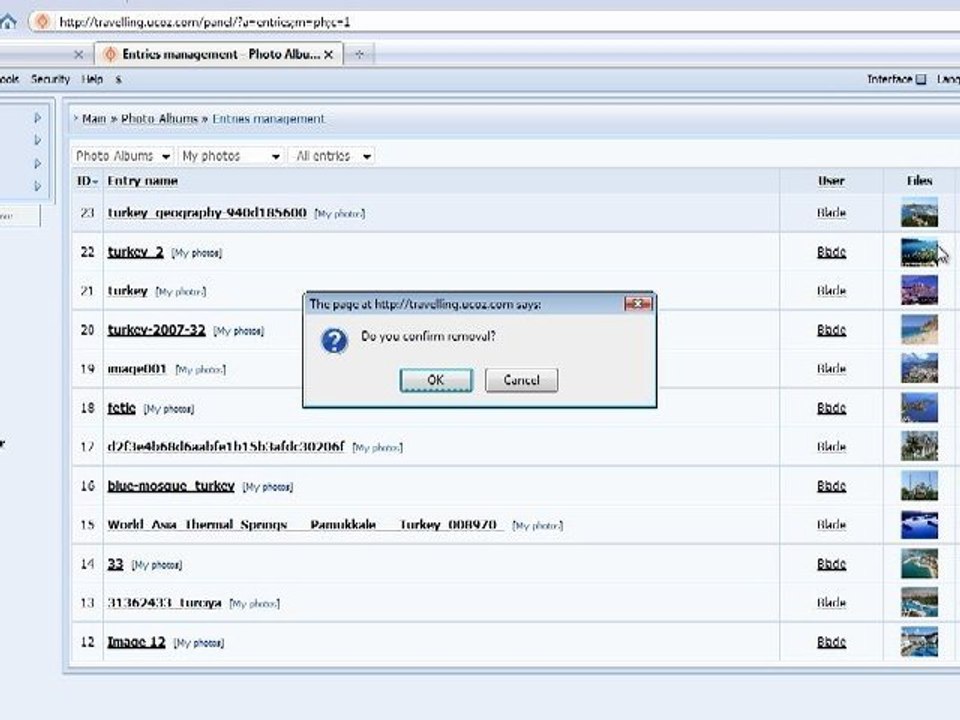The width and height of the screenshot is (960, 720).
Task: Click My photos tag beside fetie
Action: click(x=169, y=409)
